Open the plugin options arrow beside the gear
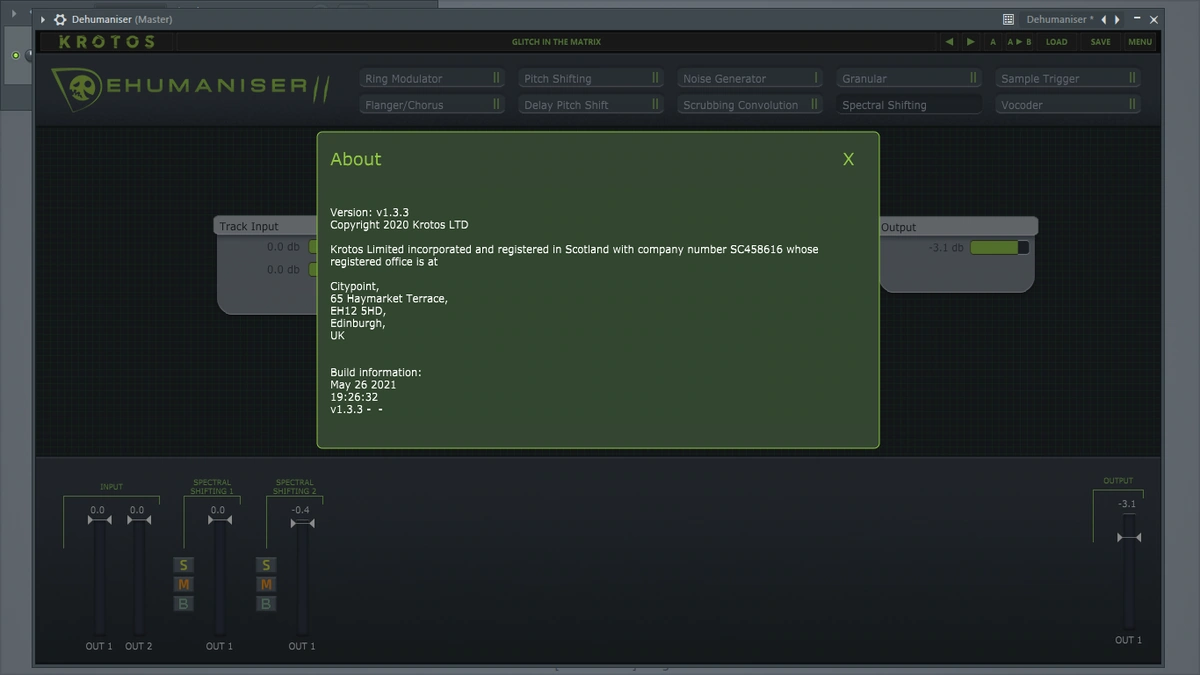The image size is (1200, 675). pyautogui.click(x=43, y=19)
